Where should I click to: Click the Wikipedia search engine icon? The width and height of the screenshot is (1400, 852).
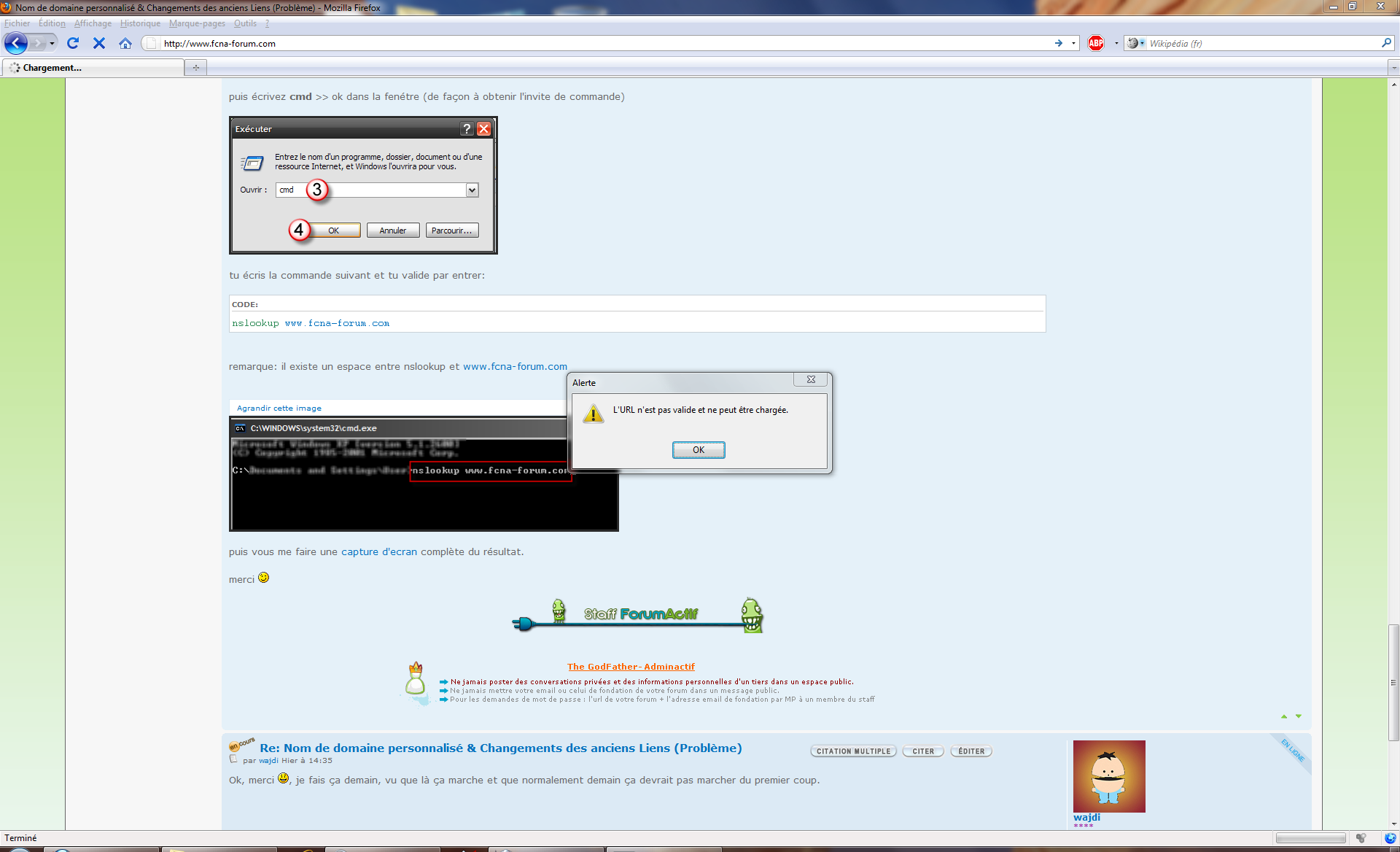pos(1132,43)
